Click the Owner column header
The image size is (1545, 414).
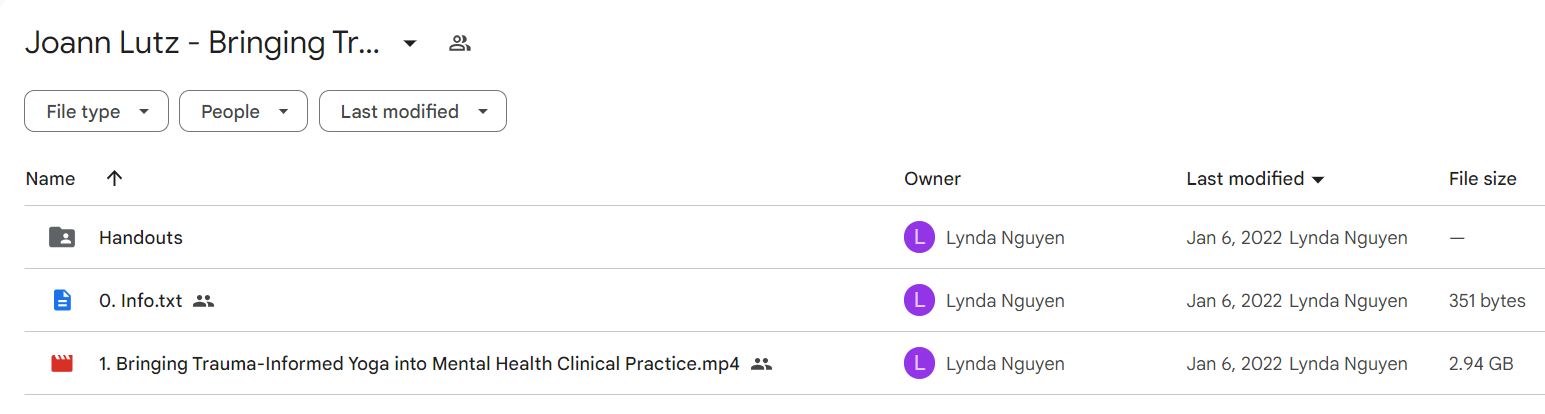(932, 179)
